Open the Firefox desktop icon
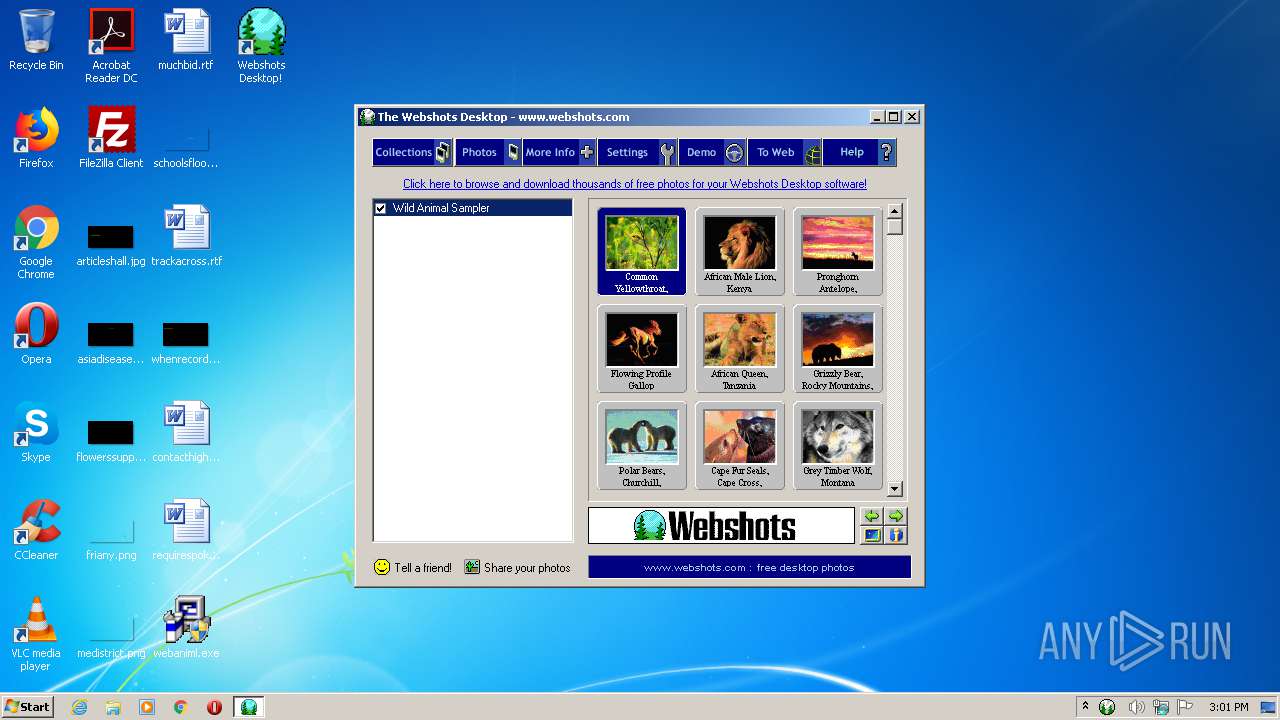 36,138
